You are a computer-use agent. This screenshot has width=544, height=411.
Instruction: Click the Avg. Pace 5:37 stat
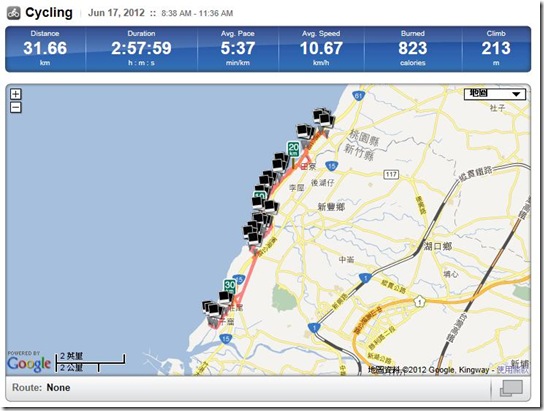[238, 49]
